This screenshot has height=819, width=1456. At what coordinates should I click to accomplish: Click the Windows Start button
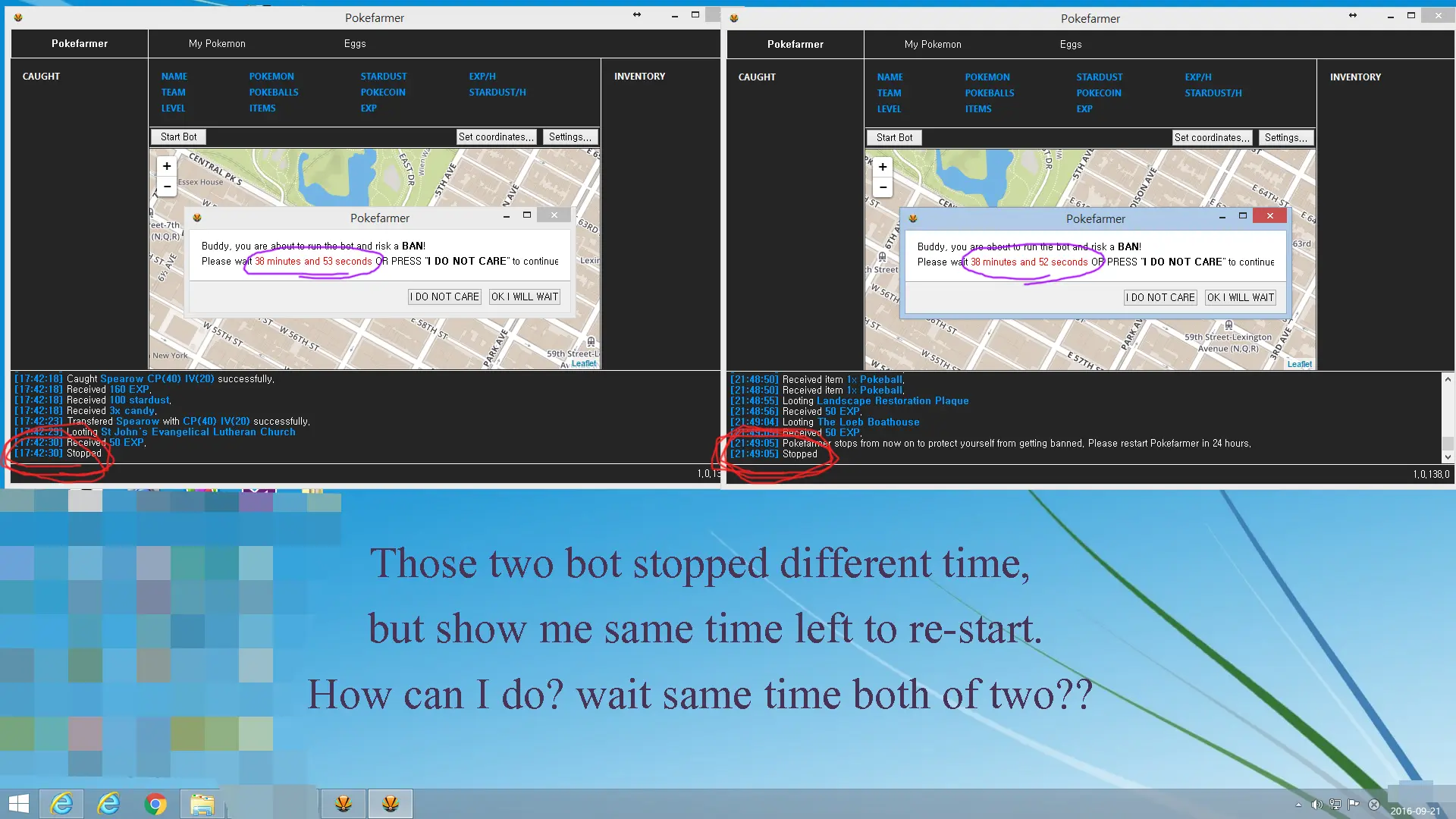click(x=18, y=804)
